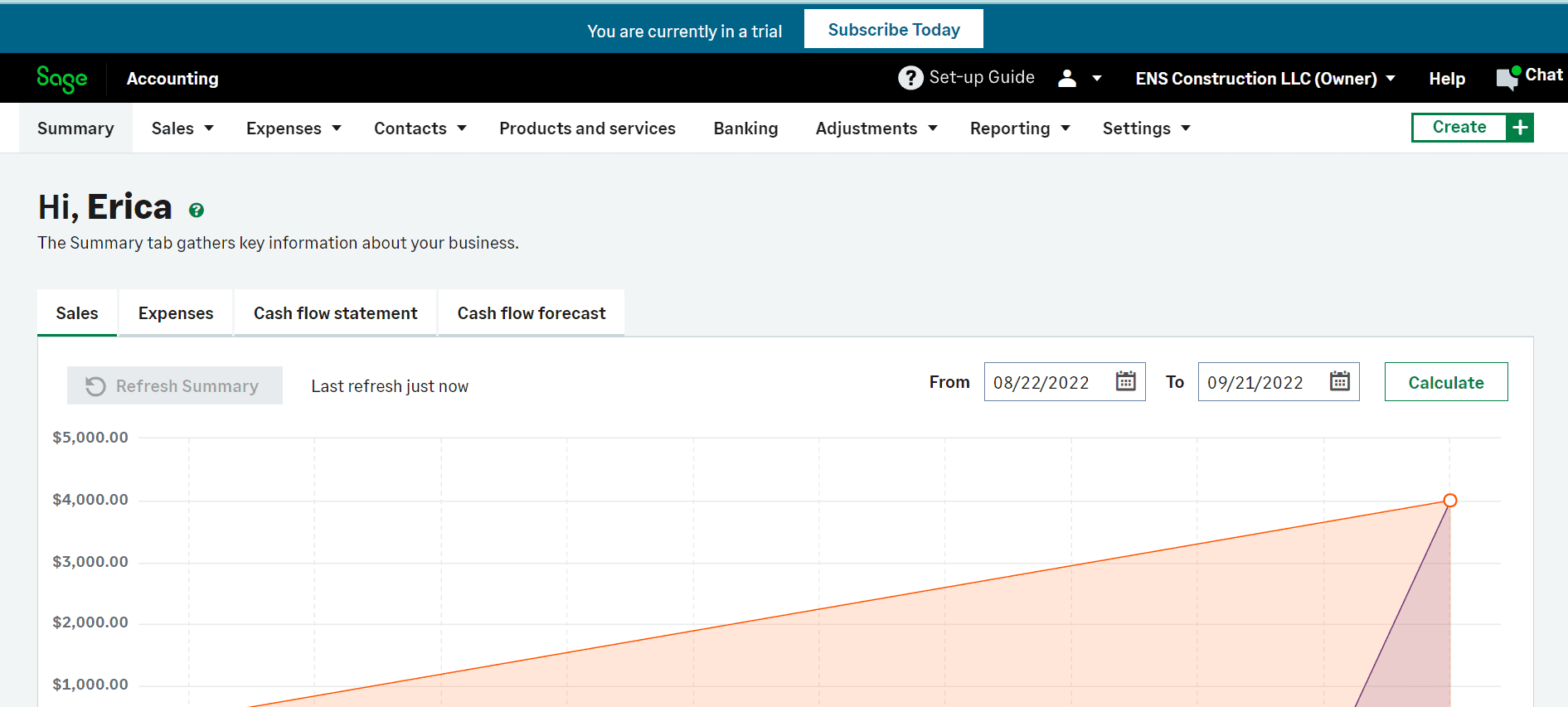Click the $5,000.00 axis label
1568x707 pixels.
(x=90, y=438)
